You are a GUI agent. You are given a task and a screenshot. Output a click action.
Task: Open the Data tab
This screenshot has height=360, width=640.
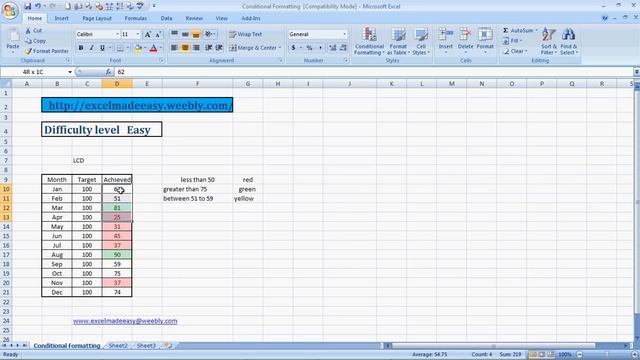(x=166, y=18)
